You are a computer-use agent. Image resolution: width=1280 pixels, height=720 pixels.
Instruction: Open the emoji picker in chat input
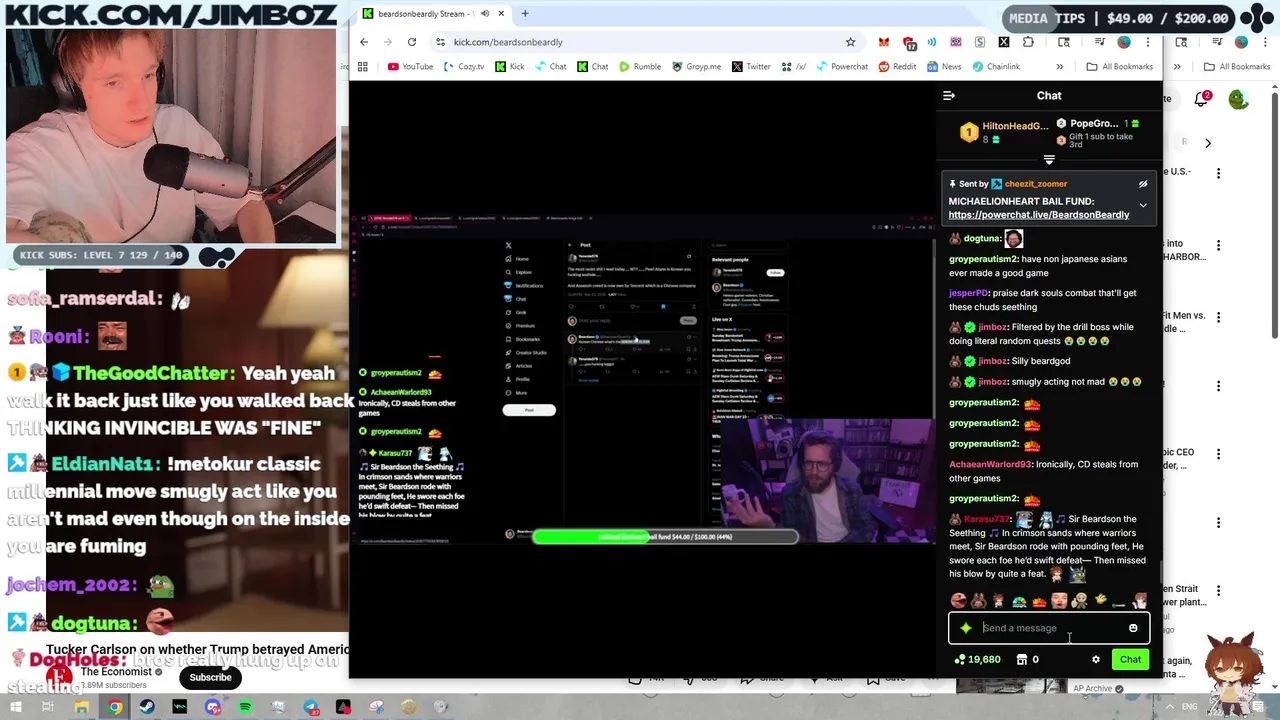click(x=1133, y=628)
